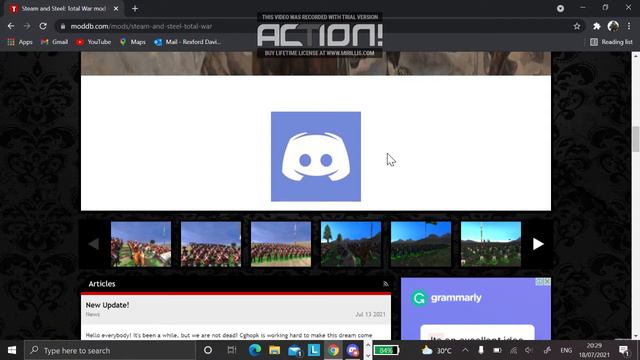This screenshot has height=360, width=640.
Task: Open the volume speaker tray icon
Action: pyautogui.click(x=529, y=350)
